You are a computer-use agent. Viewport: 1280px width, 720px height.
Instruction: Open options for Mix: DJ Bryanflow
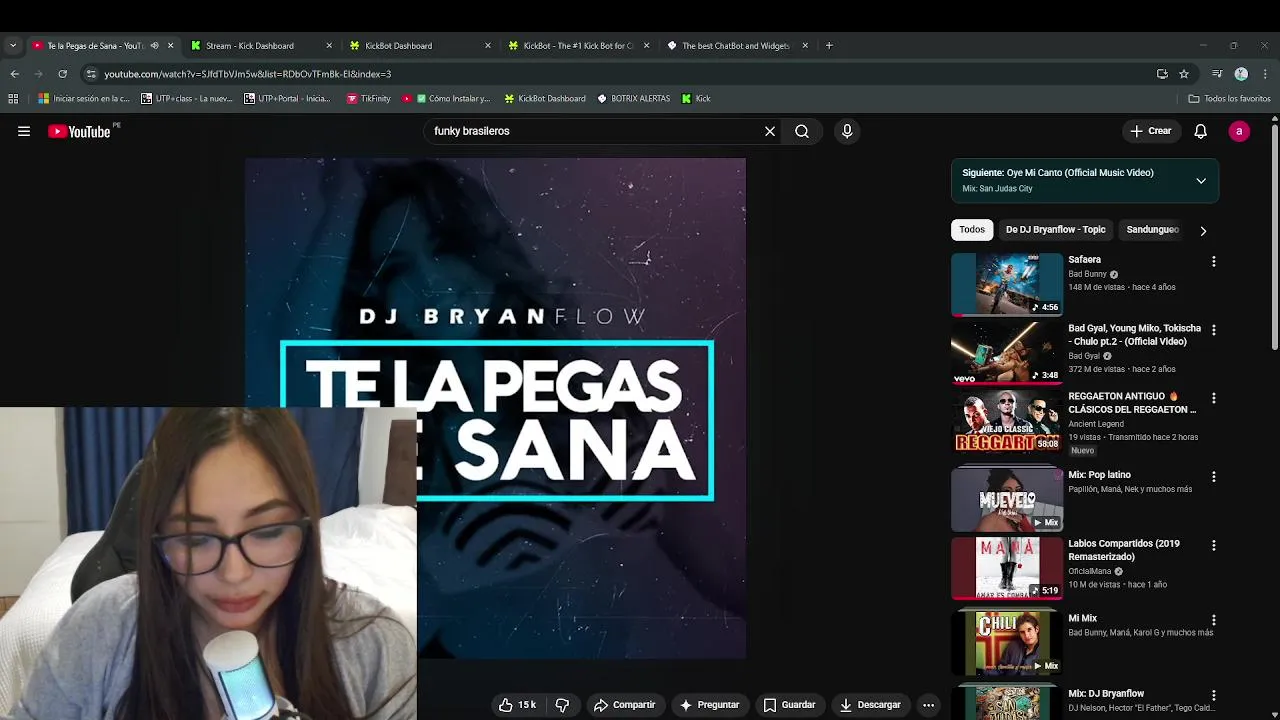click(1214, 695)
